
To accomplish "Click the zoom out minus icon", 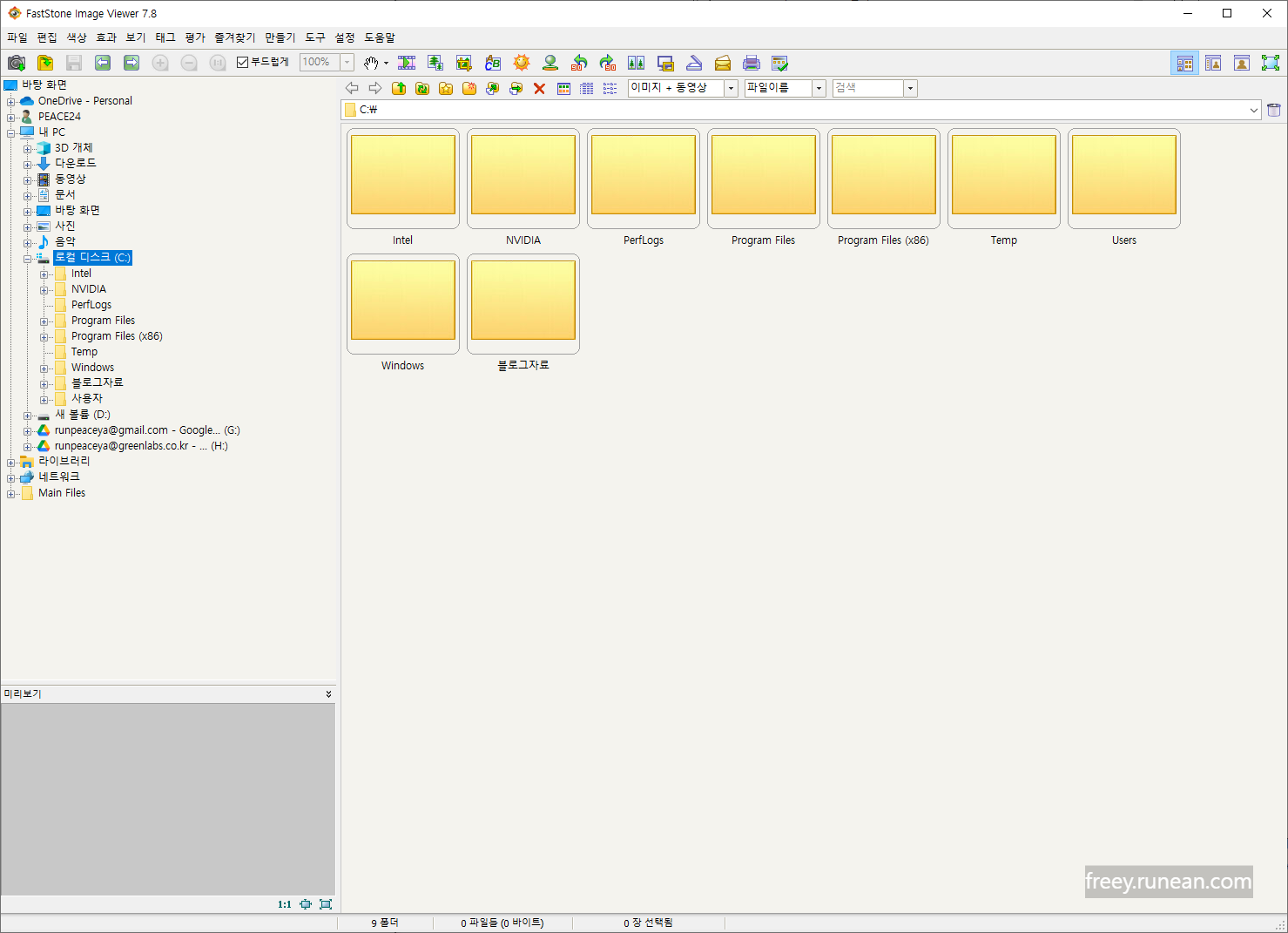I will coord(189,63).
